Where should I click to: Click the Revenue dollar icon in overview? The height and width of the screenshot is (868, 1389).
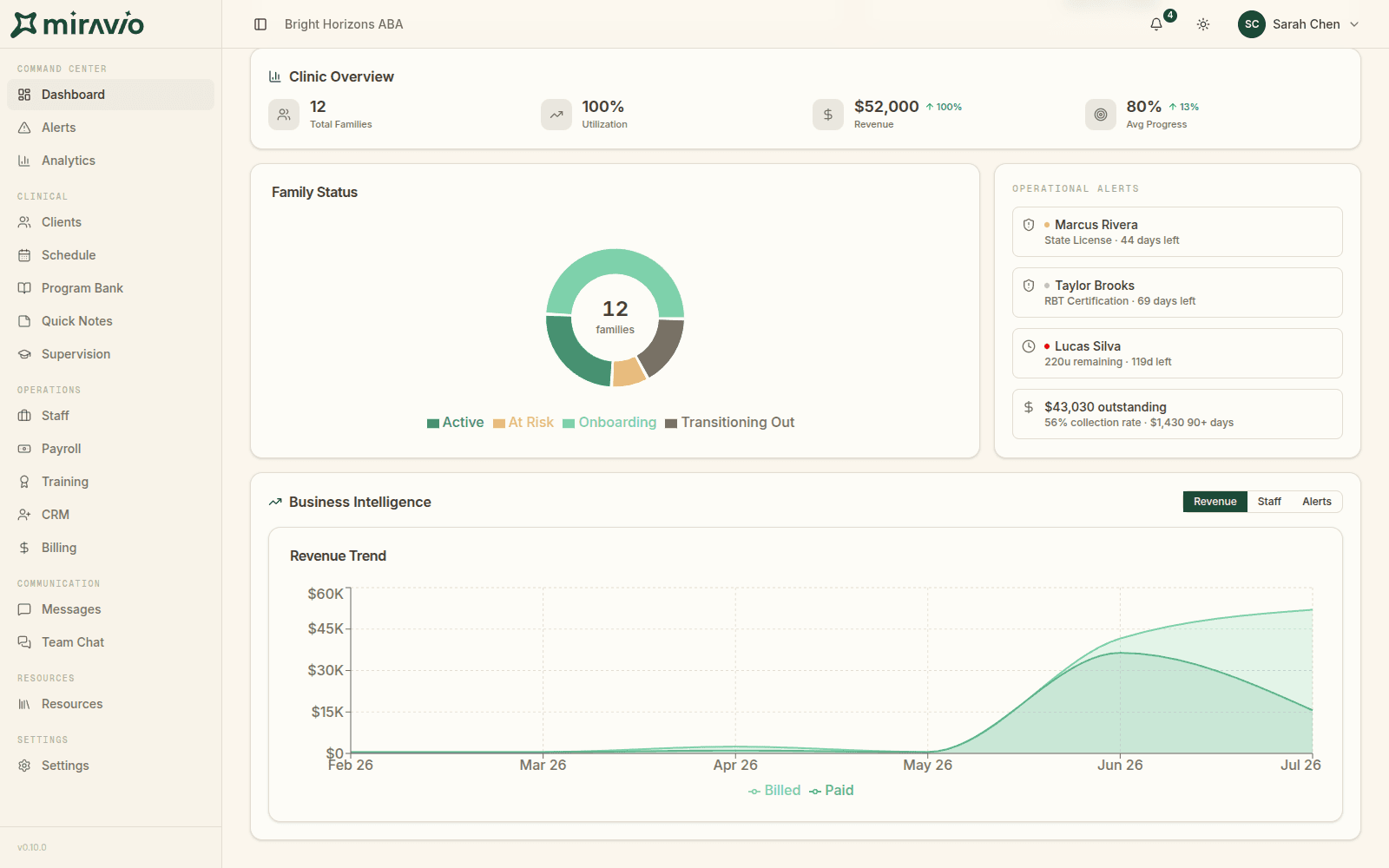point(828,115)
